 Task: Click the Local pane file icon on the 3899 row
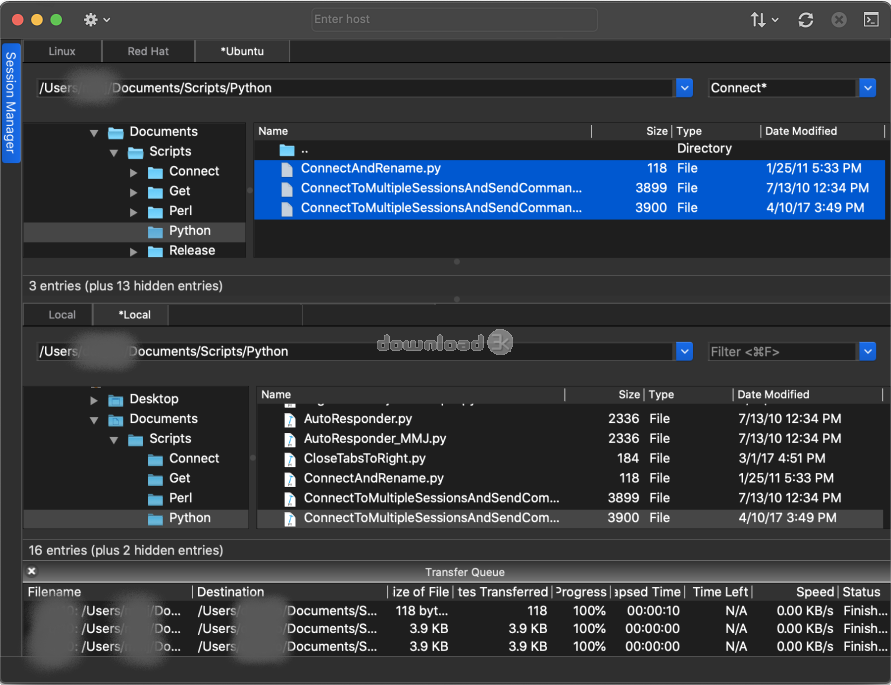click(290, 499)
